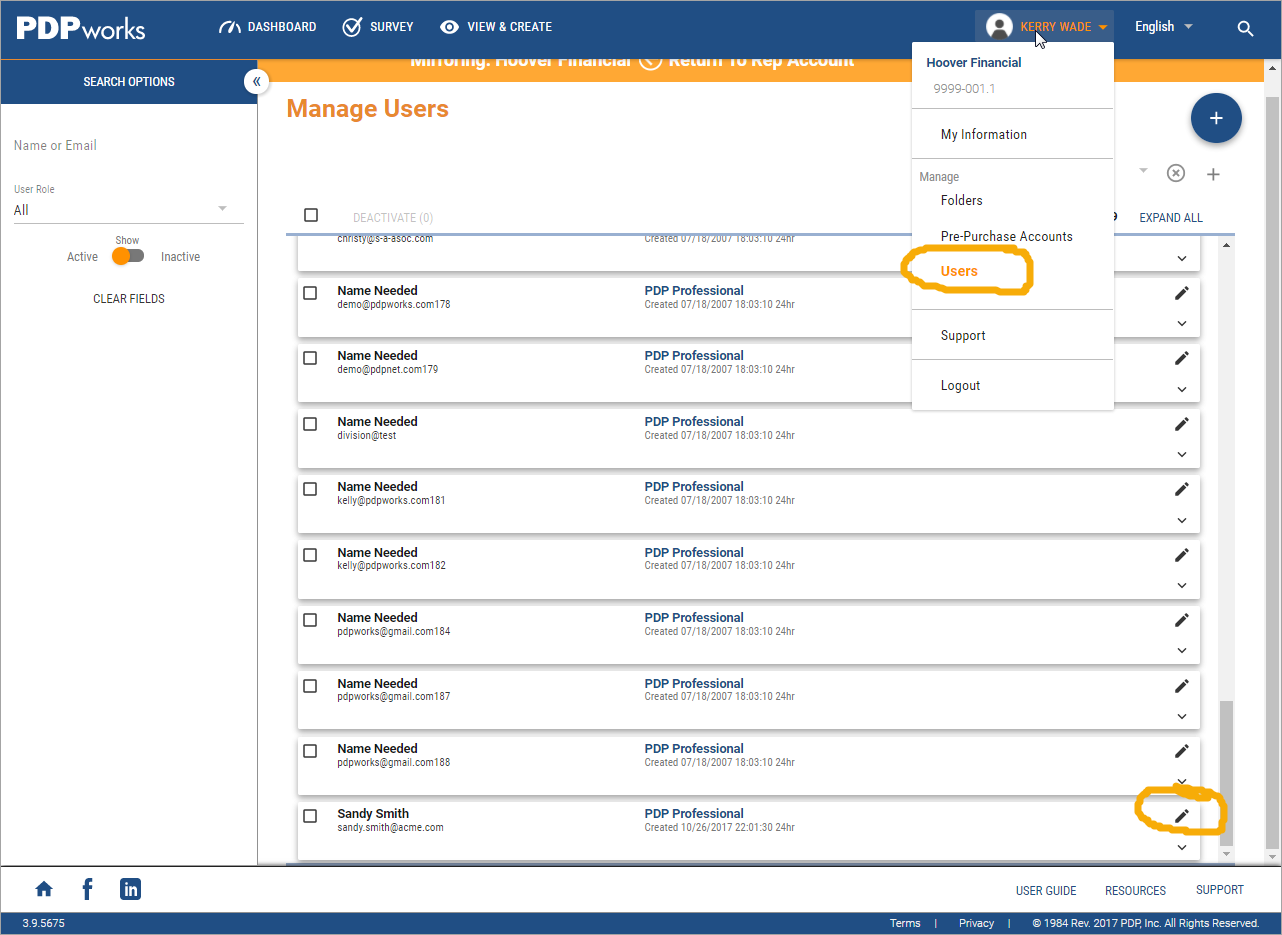Open the View & Create nav item
Viewport: 1282px width, 935px height.
pos(496,27)
